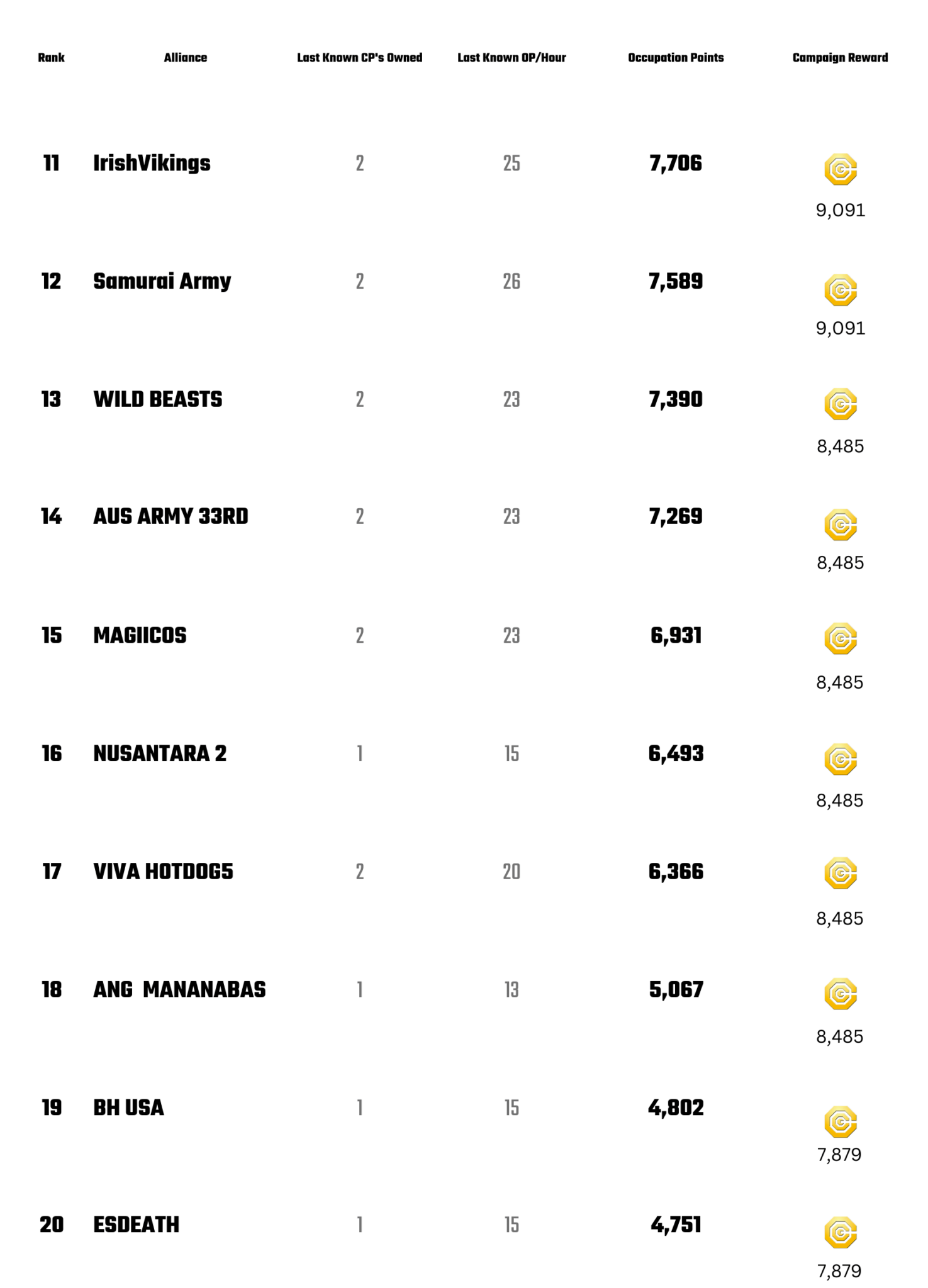Click the gold coin icon for IrishVikings
Viewport: 928px width, 1288px height.
pos(840,169)
